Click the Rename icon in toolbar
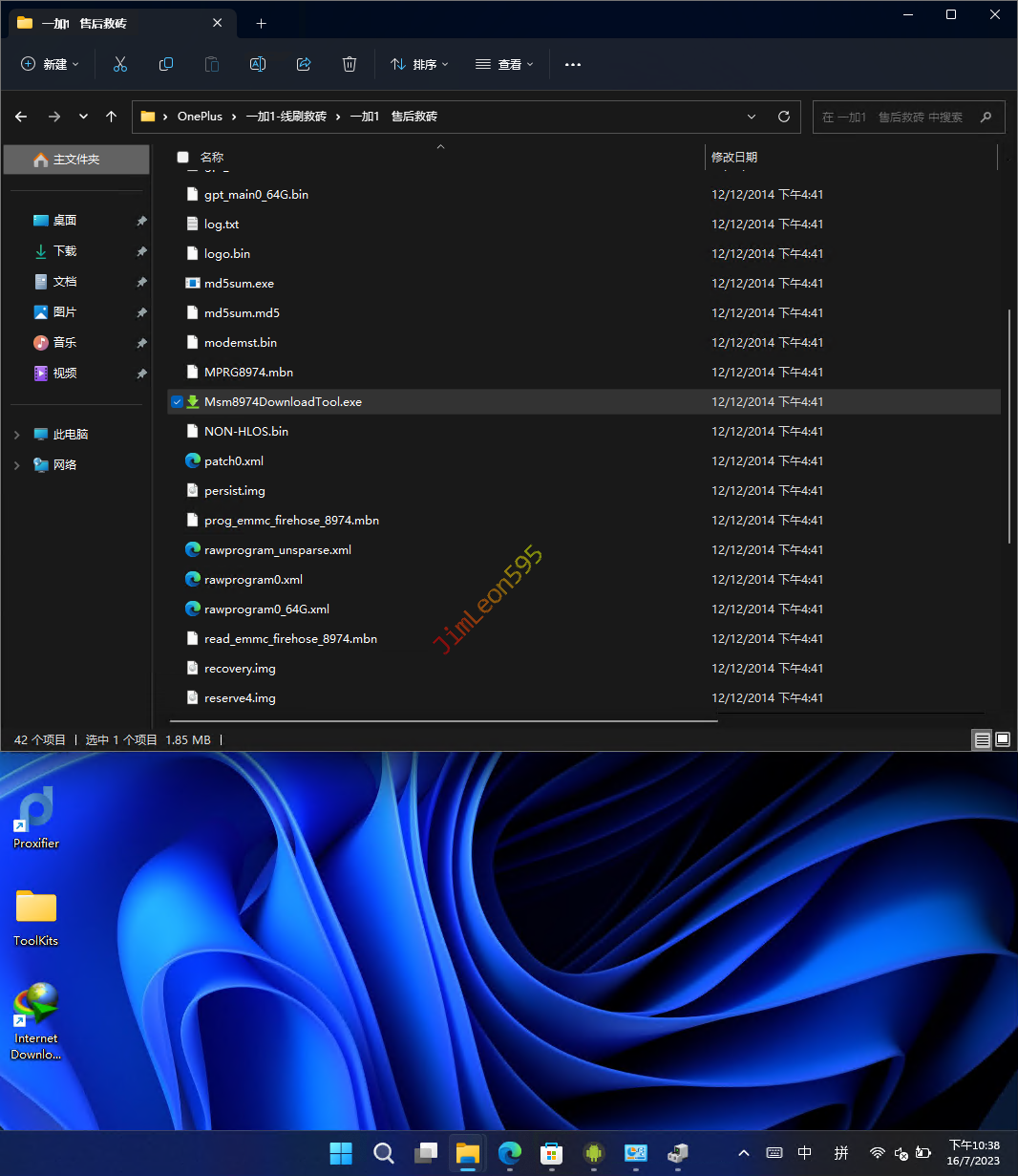Image resolution: width=1018 pixels, height=1176 pixels. tap(258, 64)
